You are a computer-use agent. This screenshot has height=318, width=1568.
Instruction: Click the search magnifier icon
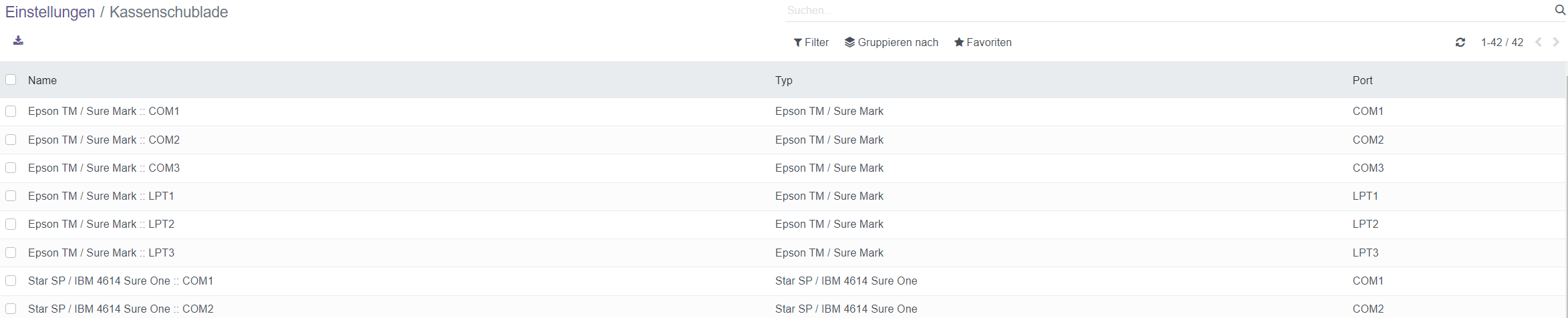coord(1560,11)
